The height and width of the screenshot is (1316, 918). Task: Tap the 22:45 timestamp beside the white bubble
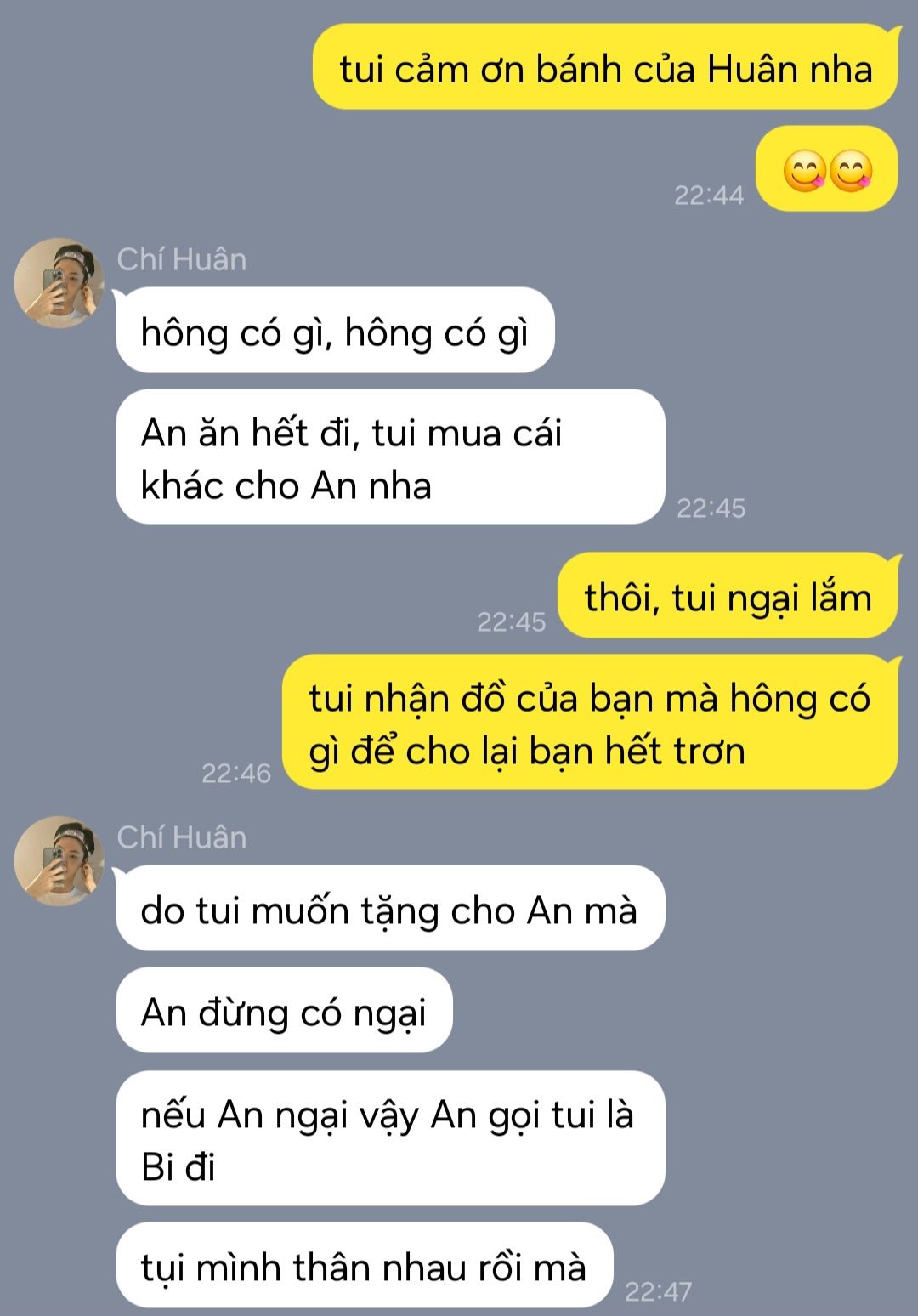coord(711,508)
